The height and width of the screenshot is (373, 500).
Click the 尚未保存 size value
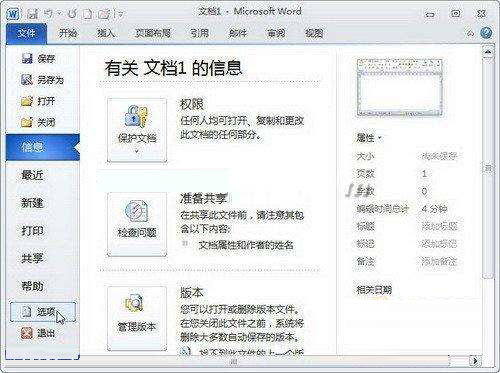(x=439, y=156)
